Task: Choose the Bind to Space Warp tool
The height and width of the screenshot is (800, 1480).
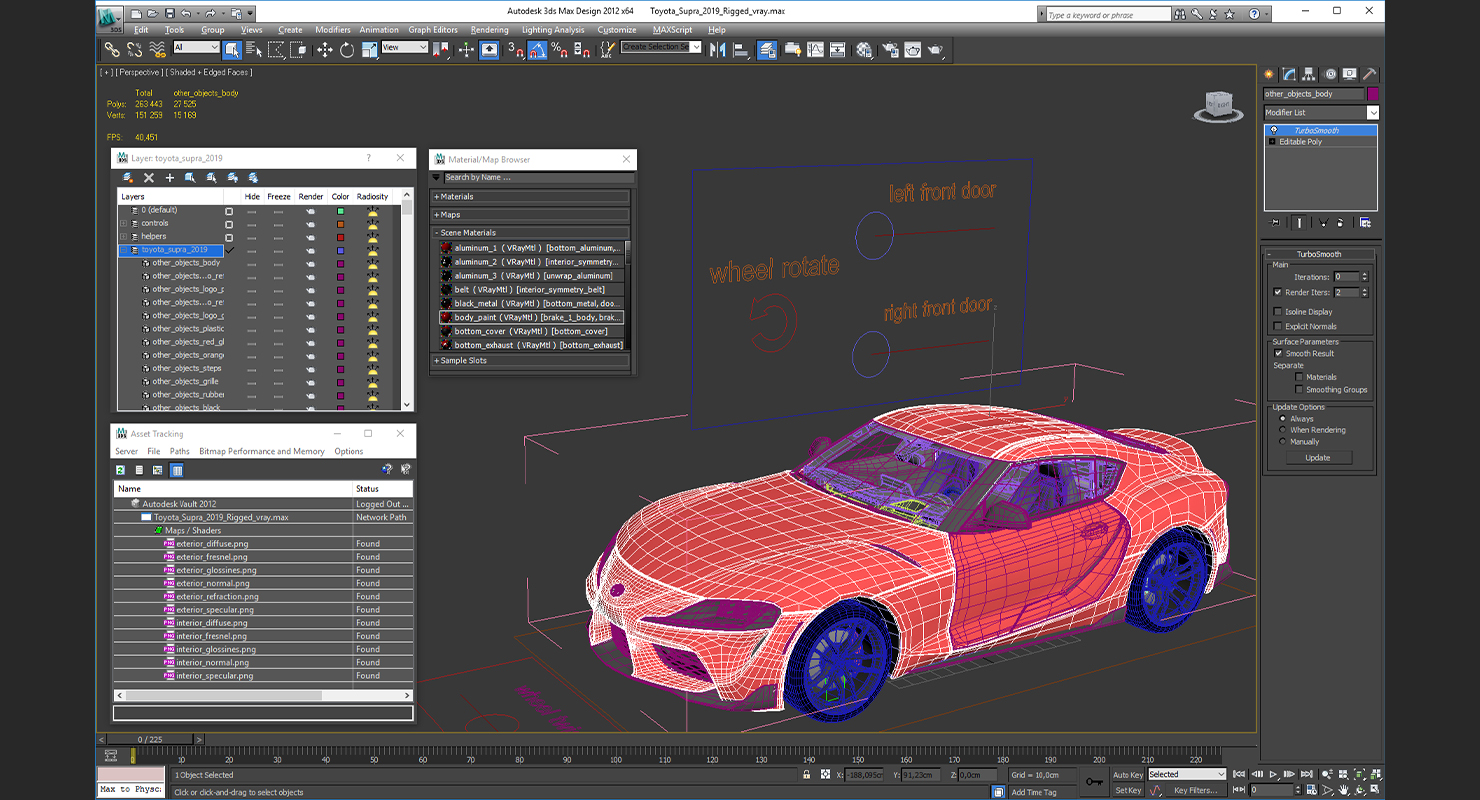Action: (157, 49)
